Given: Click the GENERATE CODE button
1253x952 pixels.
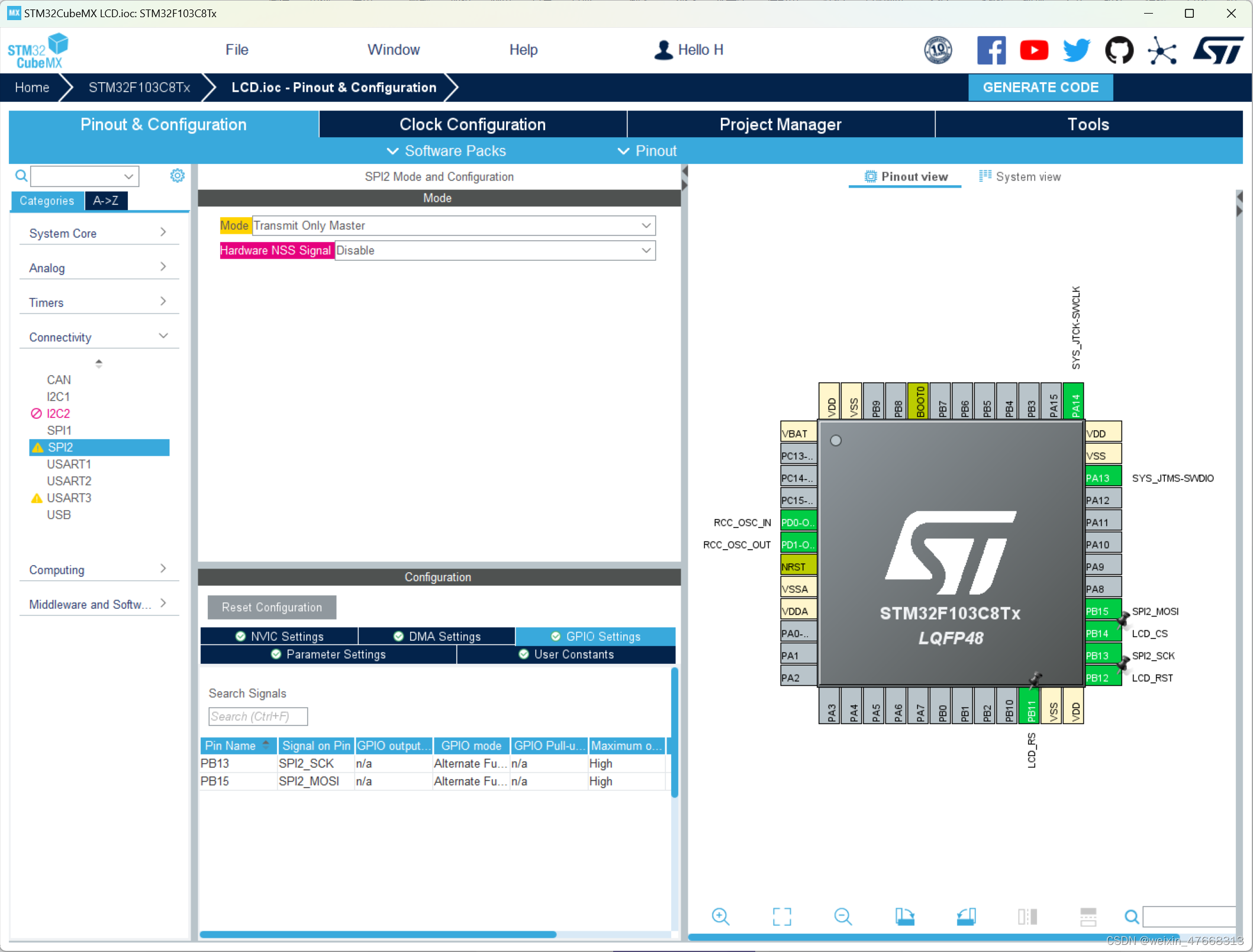Looking at the screenshot, I should [x=1040, y=88].
